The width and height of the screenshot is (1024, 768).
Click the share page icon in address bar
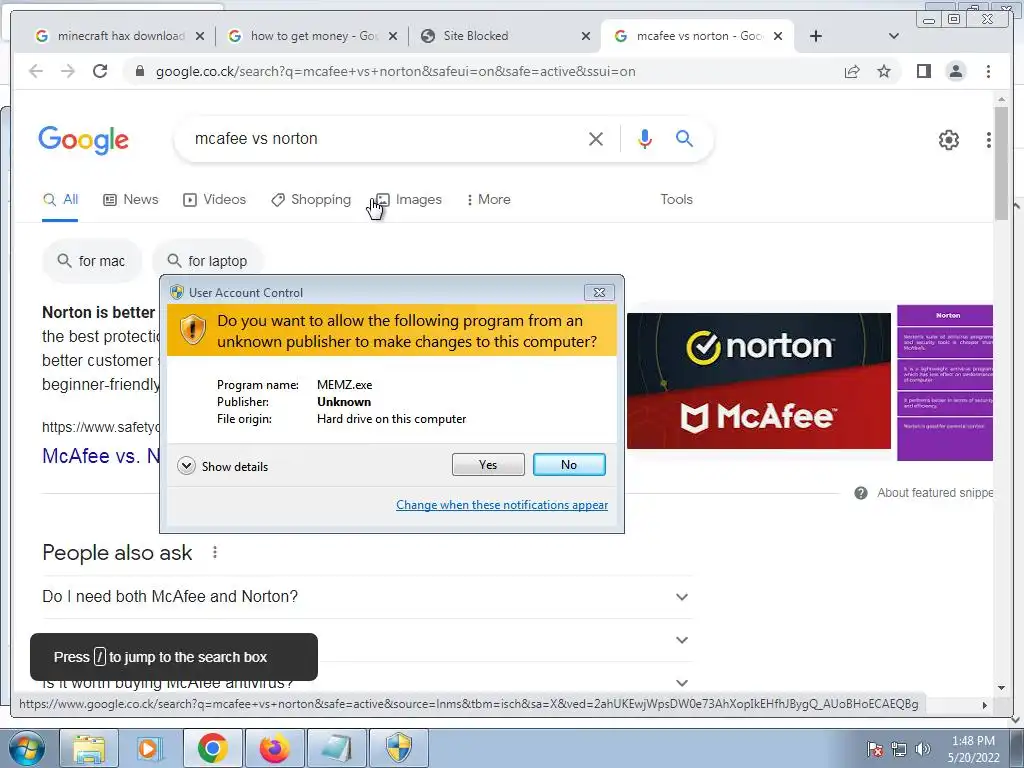pyautogui.click(x=852, y=71)
